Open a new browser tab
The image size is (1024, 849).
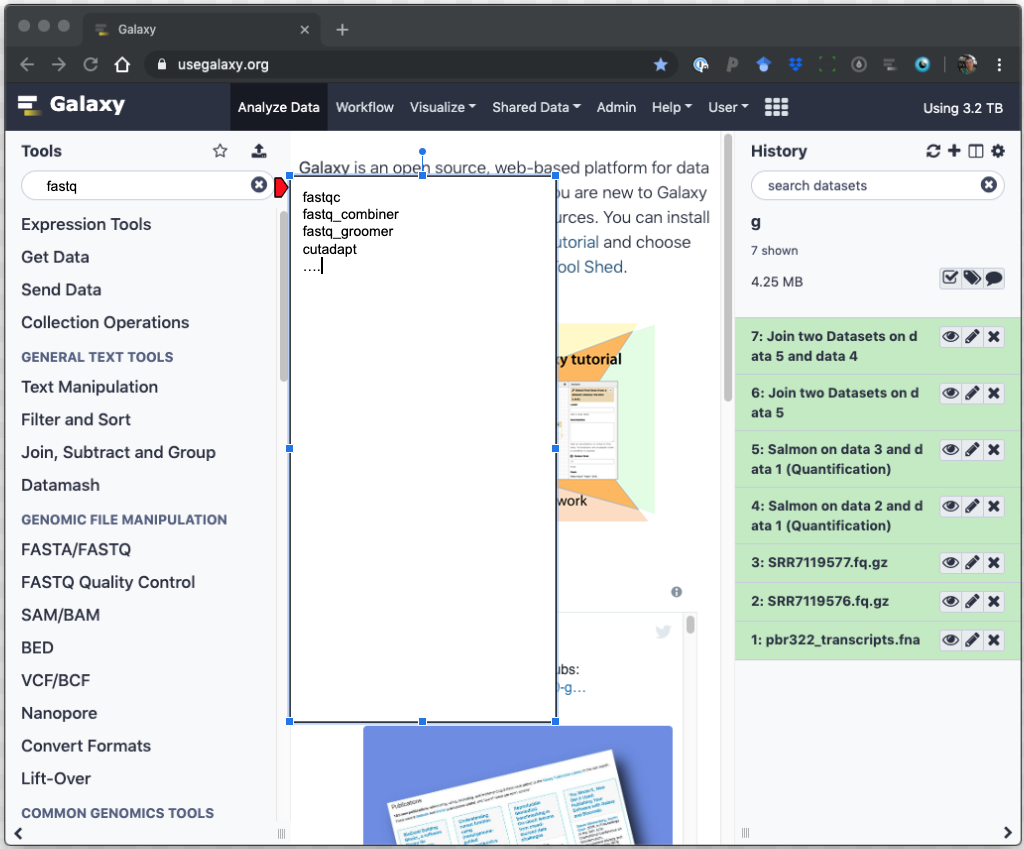342,29
